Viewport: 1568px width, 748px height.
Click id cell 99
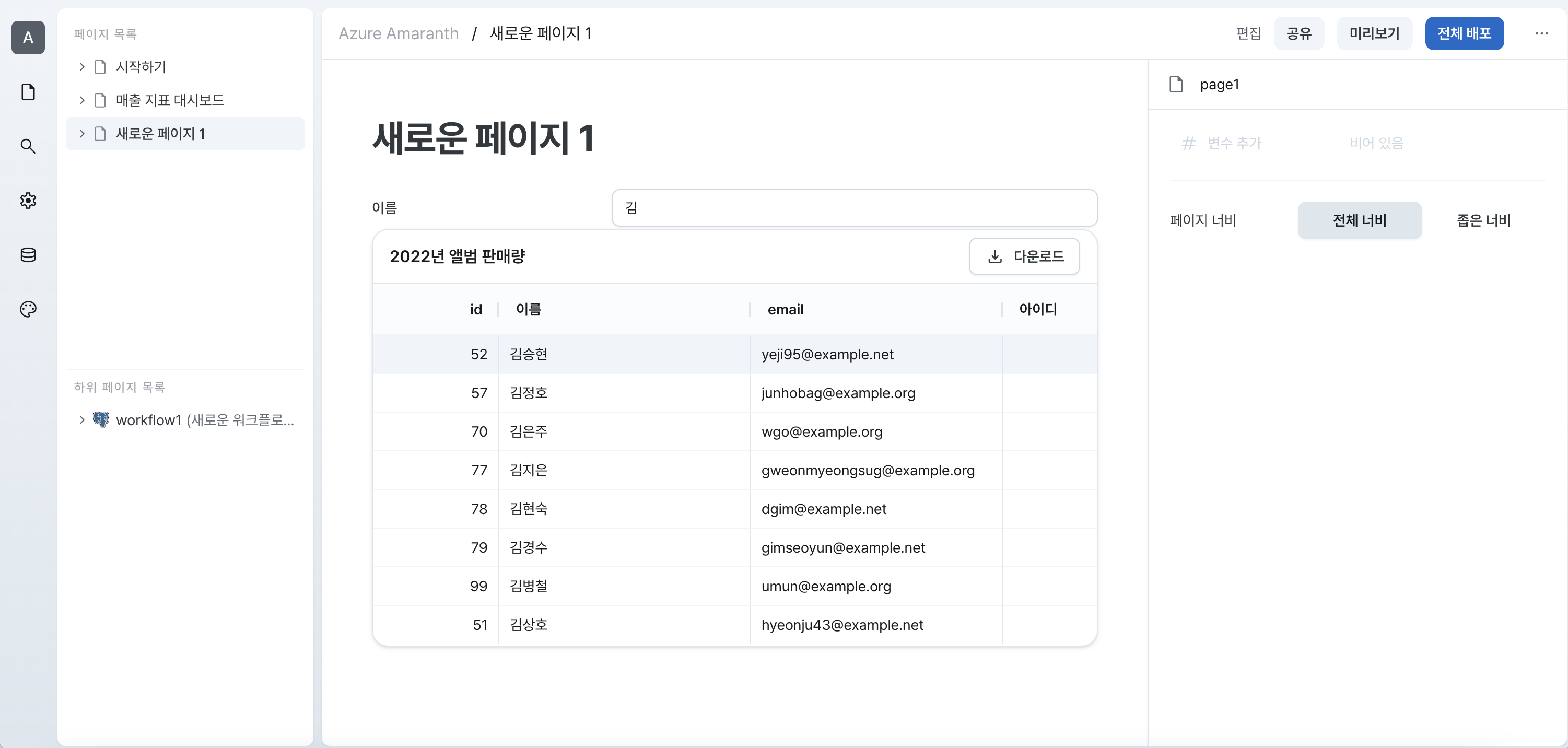(x=478, y=586)
